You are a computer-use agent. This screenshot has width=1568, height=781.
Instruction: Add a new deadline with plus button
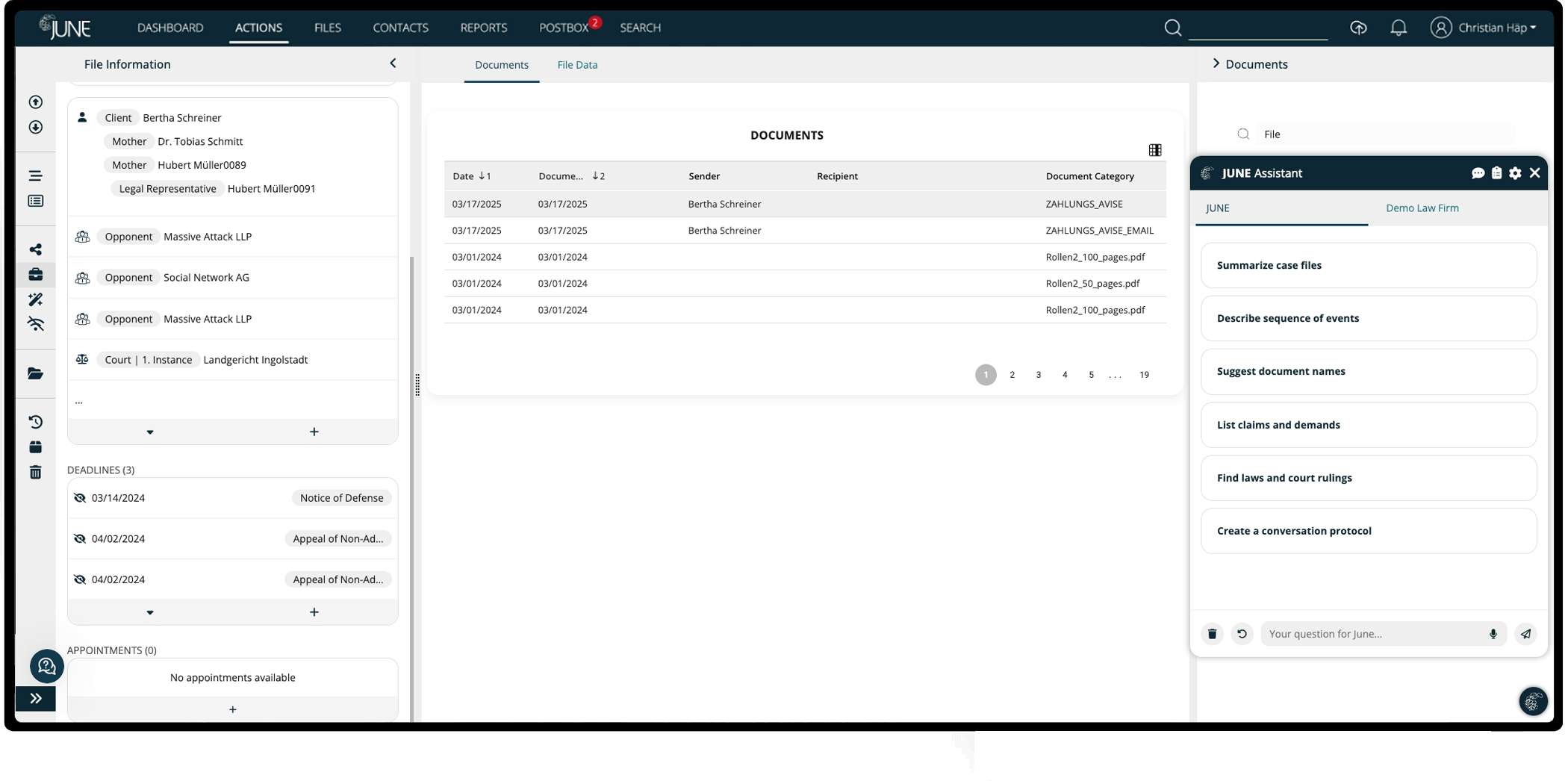(x=314, y=612)
